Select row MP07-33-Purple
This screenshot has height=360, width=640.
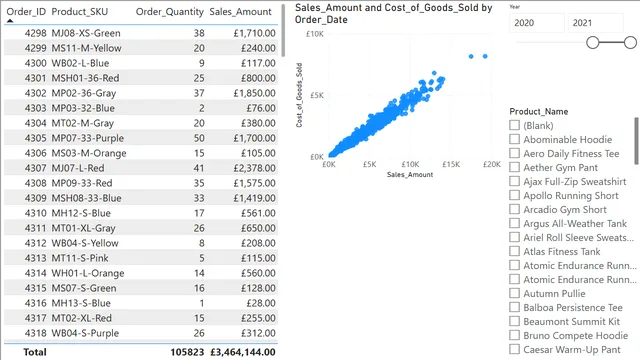click(141, 138)
